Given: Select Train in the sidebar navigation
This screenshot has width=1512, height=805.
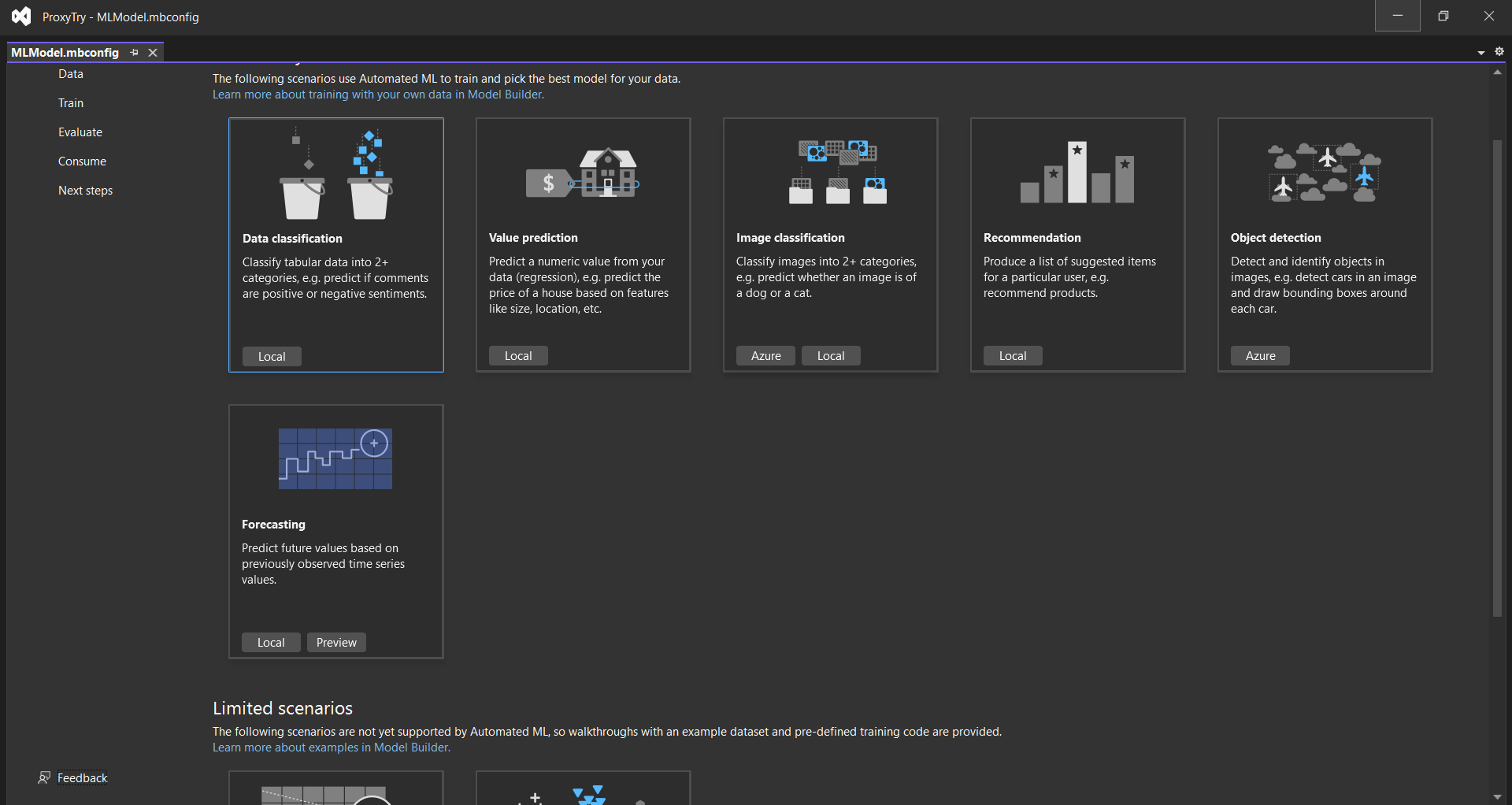Looking at the screenshot, I should click(70, 102).
